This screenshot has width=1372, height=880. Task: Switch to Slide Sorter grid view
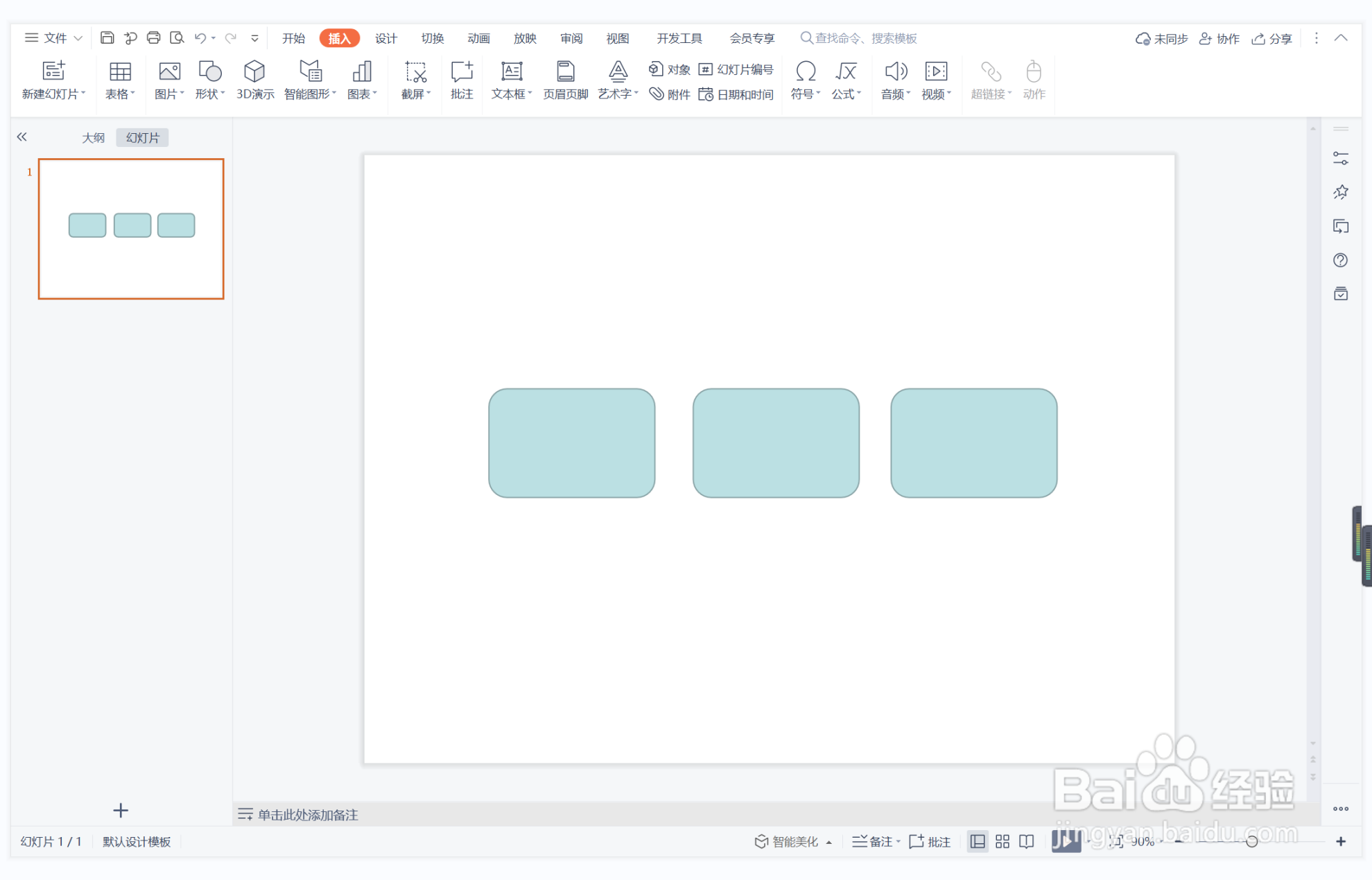[1002, 841]
